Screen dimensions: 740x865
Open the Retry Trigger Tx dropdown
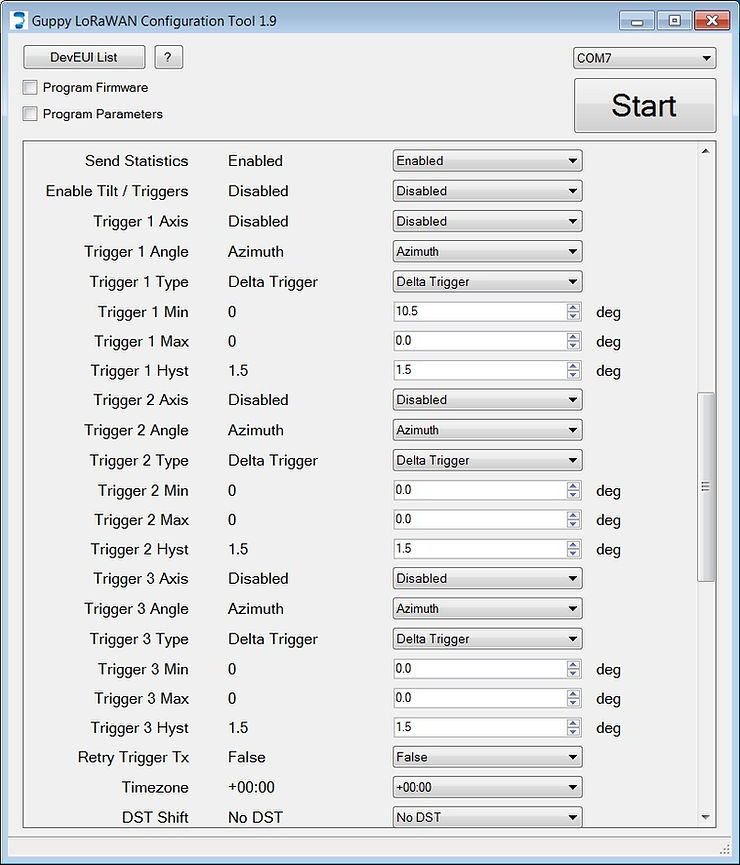pos(487,757)
